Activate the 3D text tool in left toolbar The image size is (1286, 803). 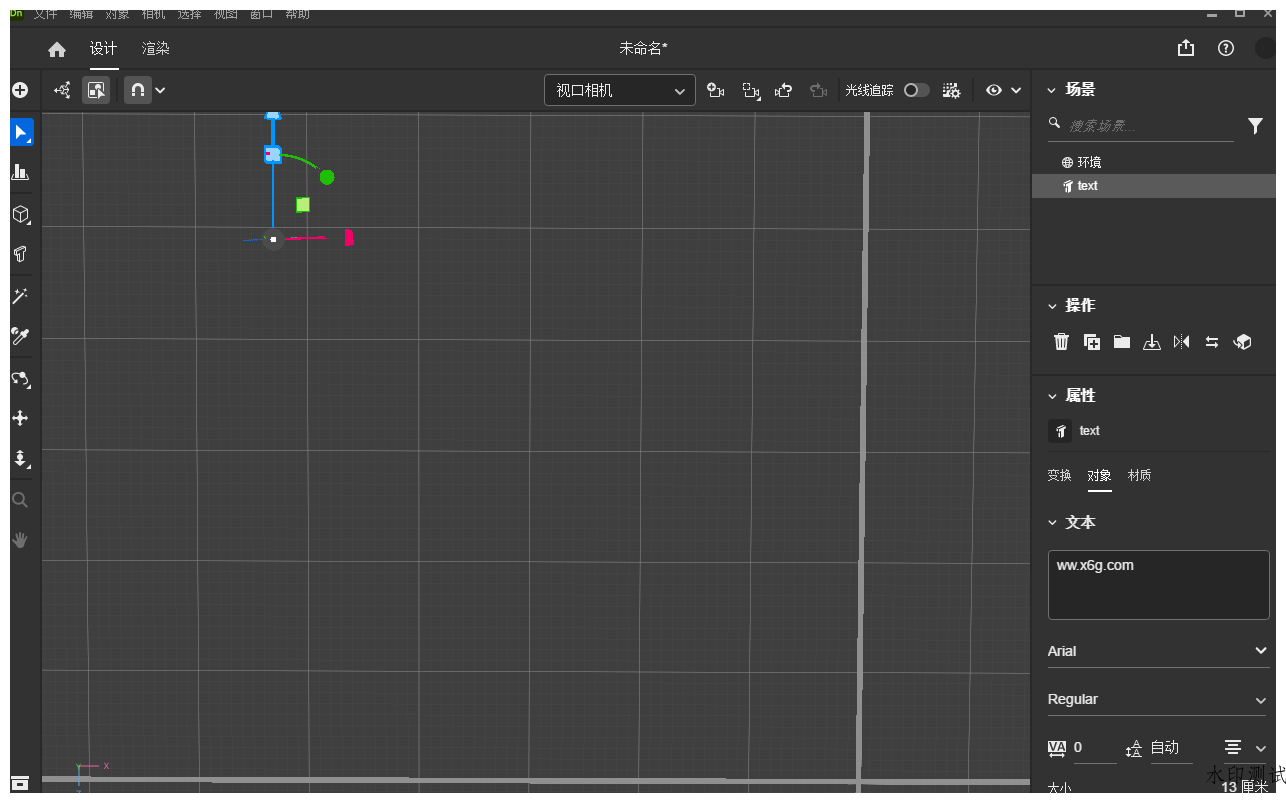pyautogui.click(x=20, y=254)
